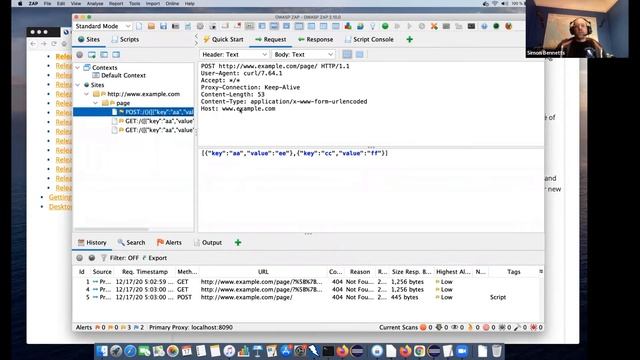Click the yellow flag counter showing 3

[x=126, y=327]
